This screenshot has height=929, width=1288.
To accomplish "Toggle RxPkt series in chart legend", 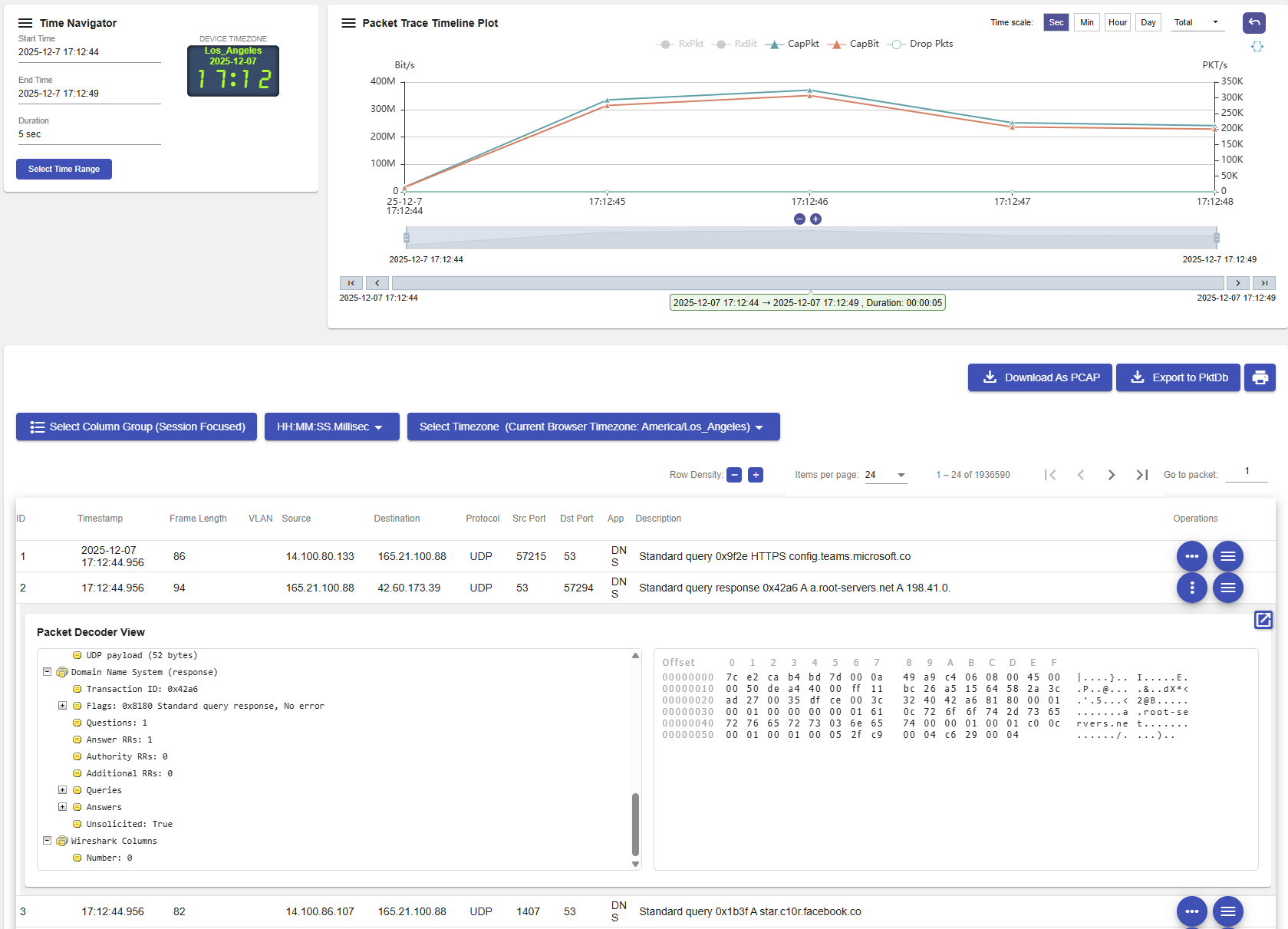I will click(680, 44).
